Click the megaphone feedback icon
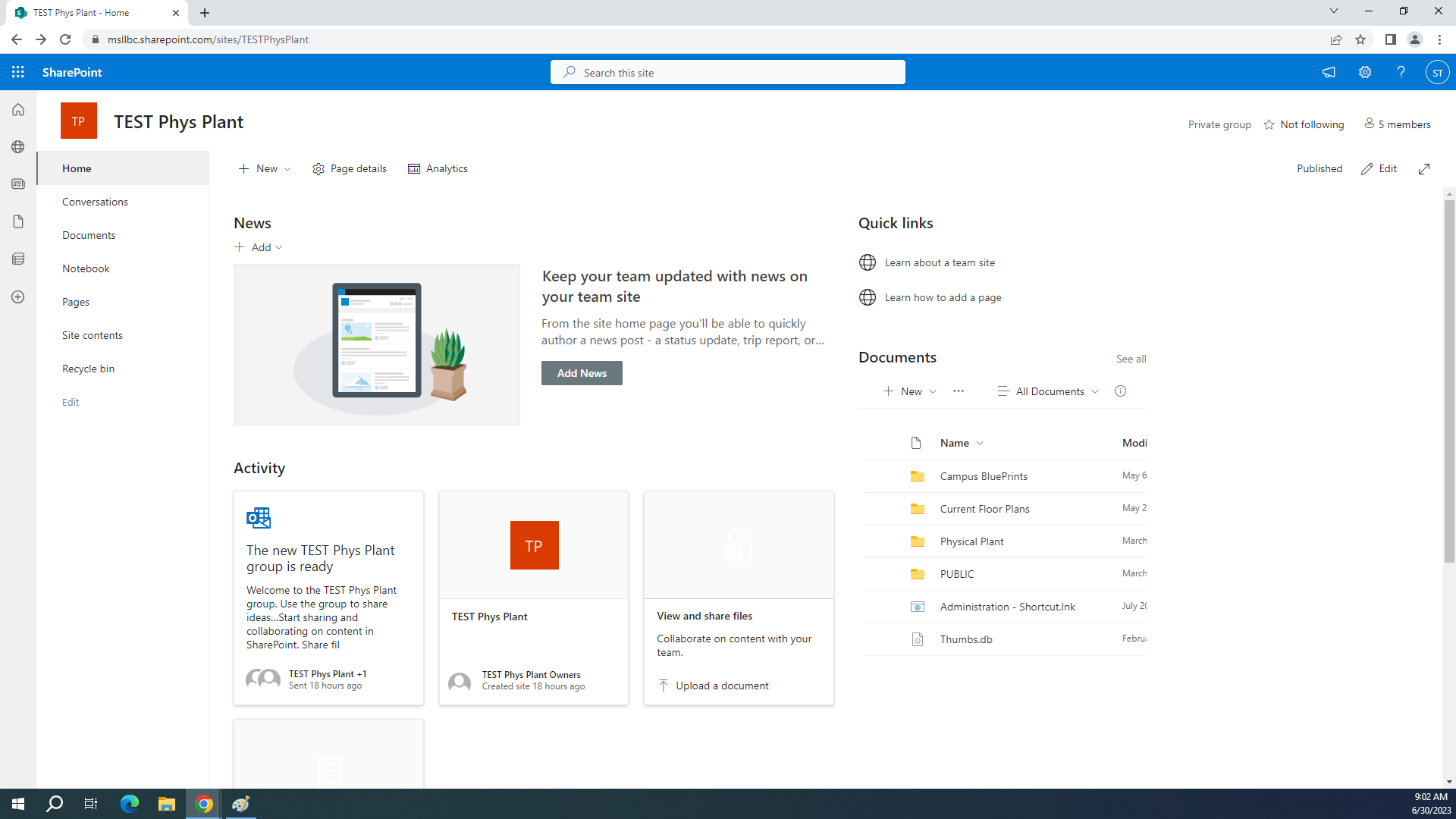1456x819 pixels. click(x=1329, y=72)
